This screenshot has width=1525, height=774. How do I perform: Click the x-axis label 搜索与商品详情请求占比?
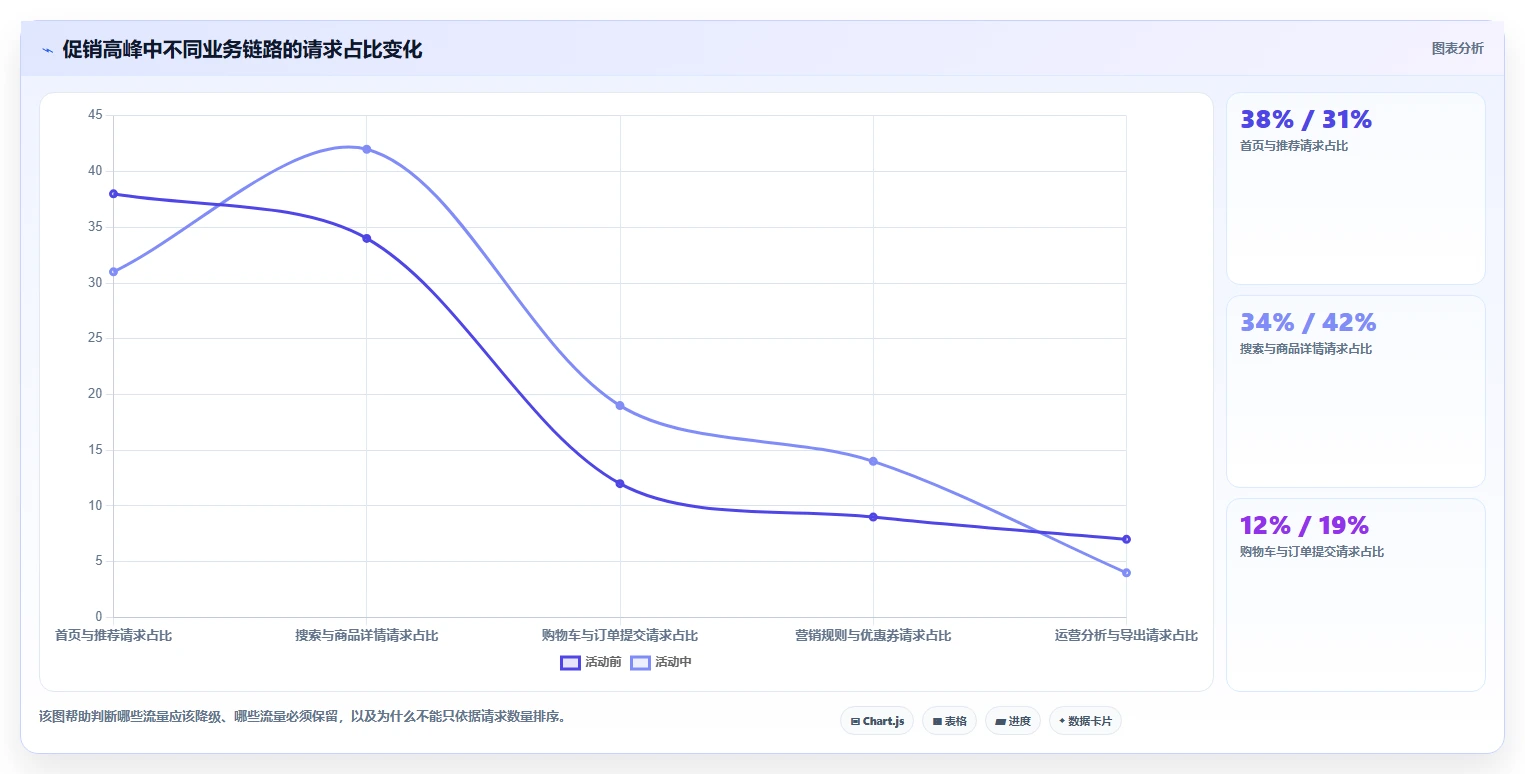366,635
